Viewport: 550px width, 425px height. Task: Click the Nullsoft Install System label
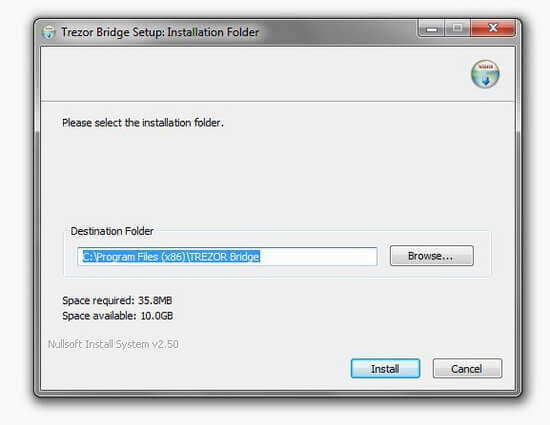(113, 344)
